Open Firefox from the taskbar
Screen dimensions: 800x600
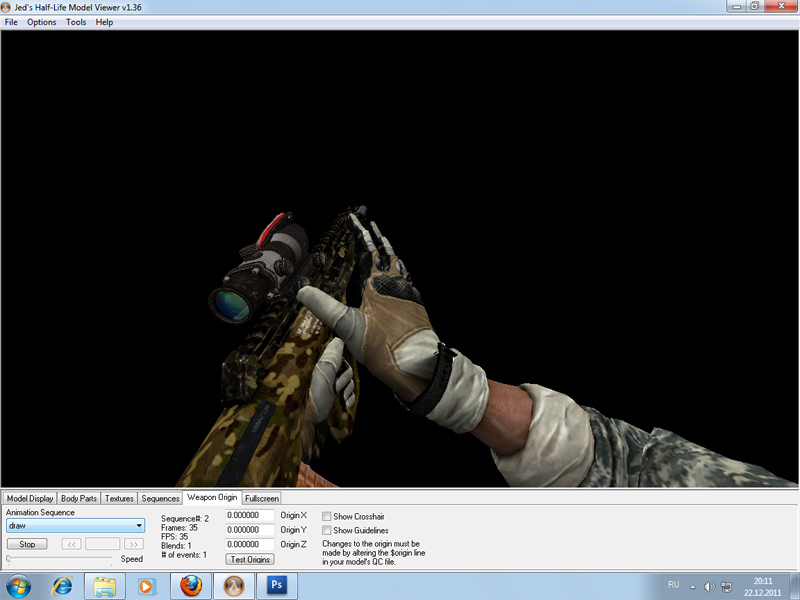[x=191, y=586]
